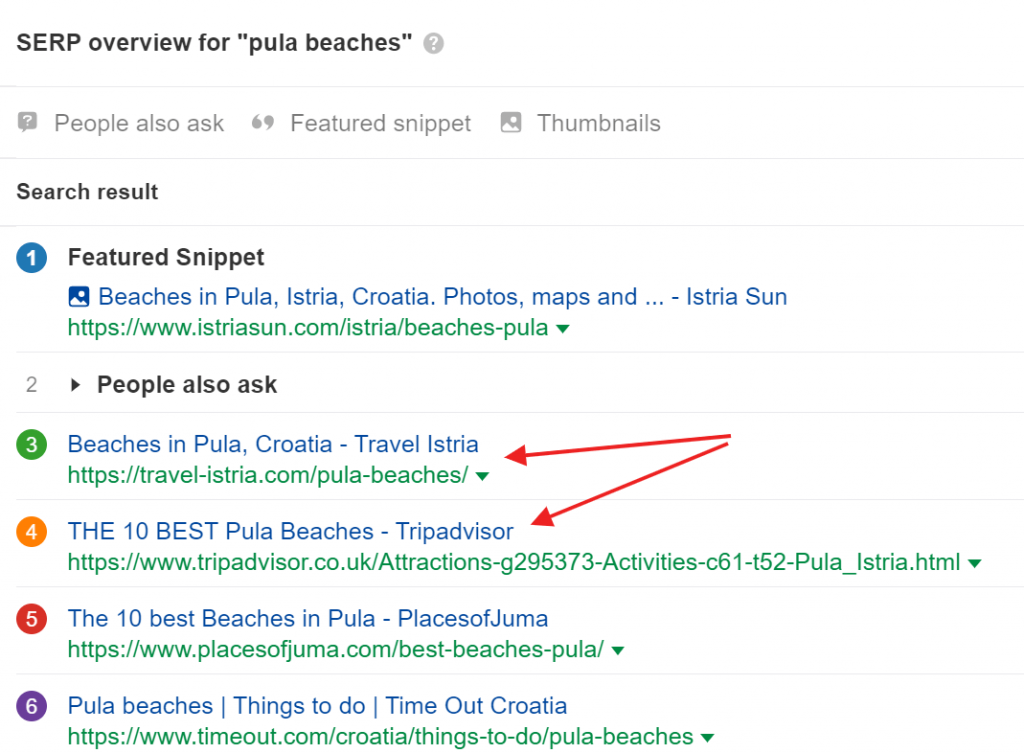Click the purple position 6 badge

point(32,706)
